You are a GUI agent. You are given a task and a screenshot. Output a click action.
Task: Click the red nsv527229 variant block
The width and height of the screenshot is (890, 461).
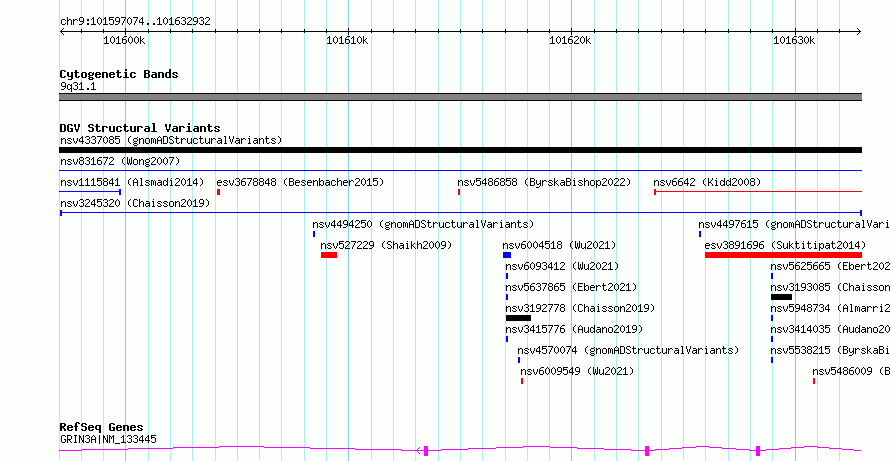pyautogui.click(x=329, y=255)
